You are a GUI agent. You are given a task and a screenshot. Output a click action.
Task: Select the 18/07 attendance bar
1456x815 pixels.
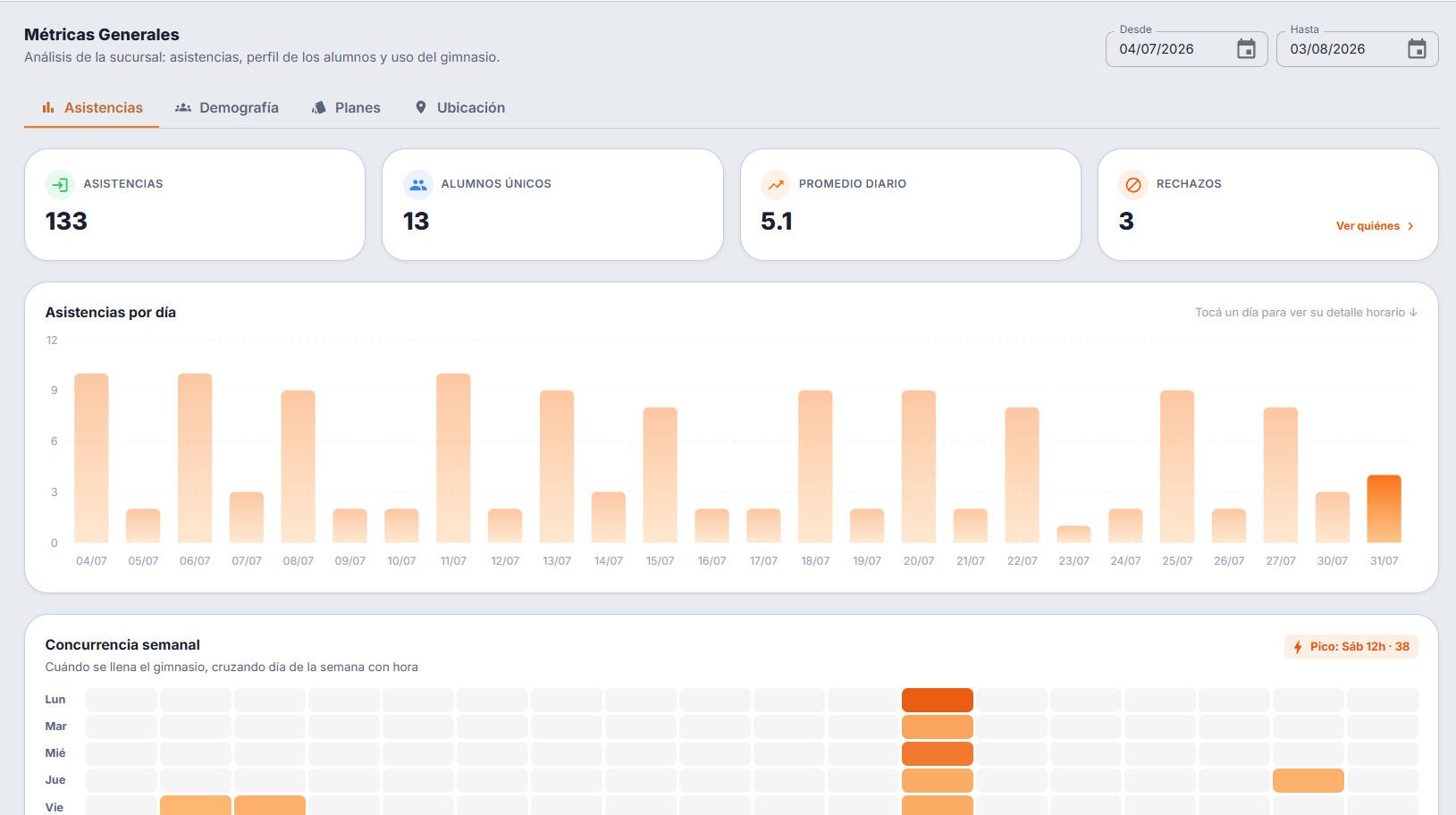pyautogui.click(x=815, y=466)
